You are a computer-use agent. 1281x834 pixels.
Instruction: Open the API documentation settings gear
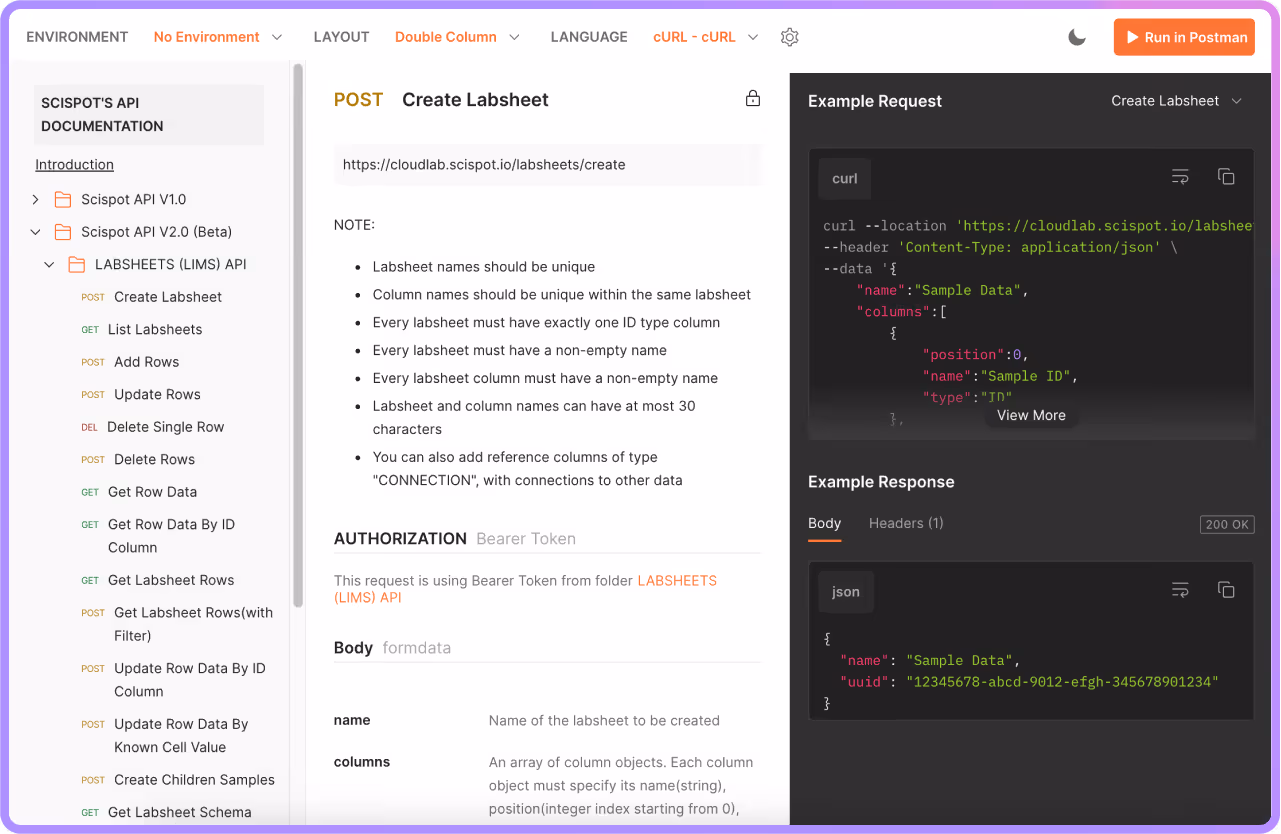click(x=789, y=36)
